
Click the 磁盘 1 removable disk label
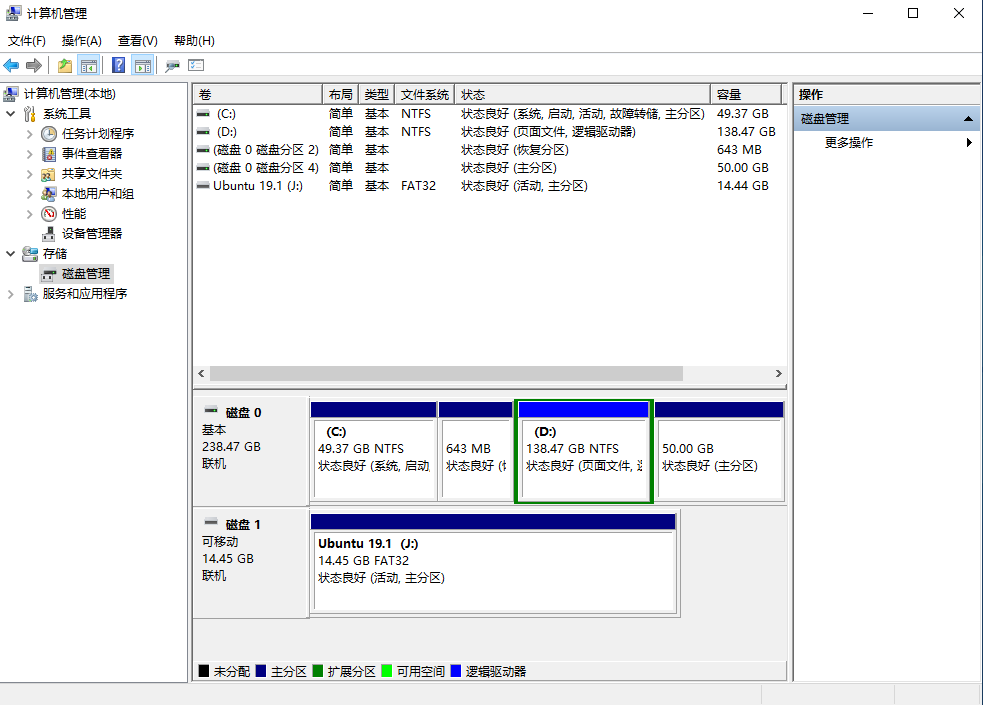251,563
